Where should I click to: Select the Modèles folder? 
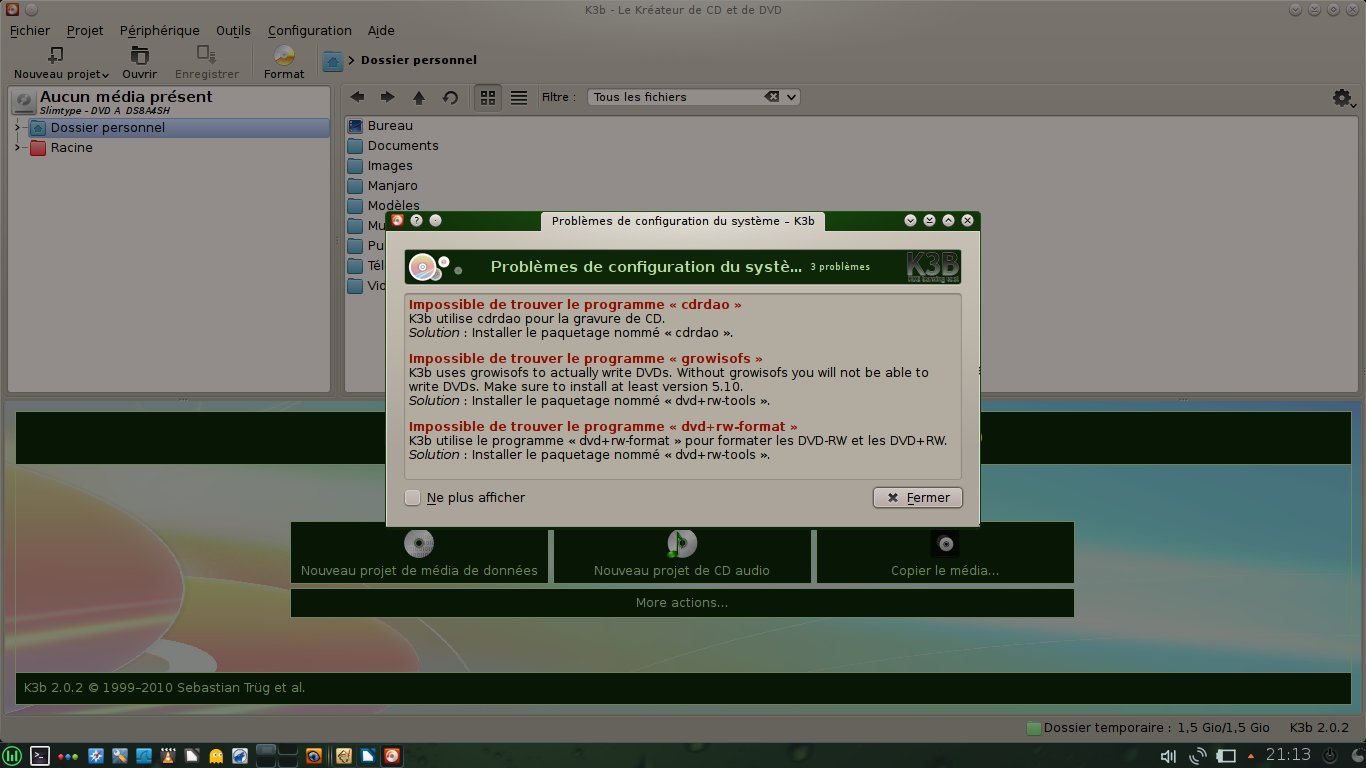[x=384, y=205]
